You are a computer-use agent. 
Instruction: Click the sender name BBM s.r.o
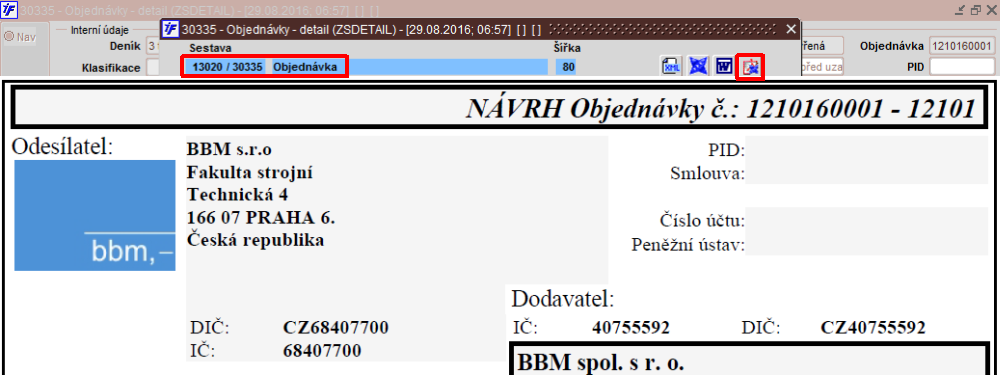[x=230, y=150]
